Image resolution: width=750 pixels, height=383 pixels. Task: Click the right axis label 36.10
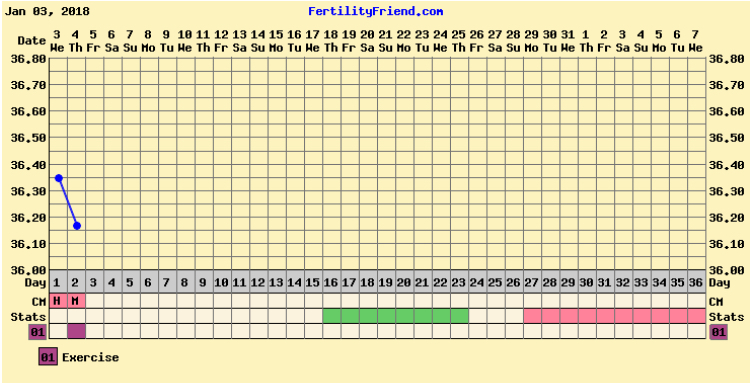[x=727, y=244]
